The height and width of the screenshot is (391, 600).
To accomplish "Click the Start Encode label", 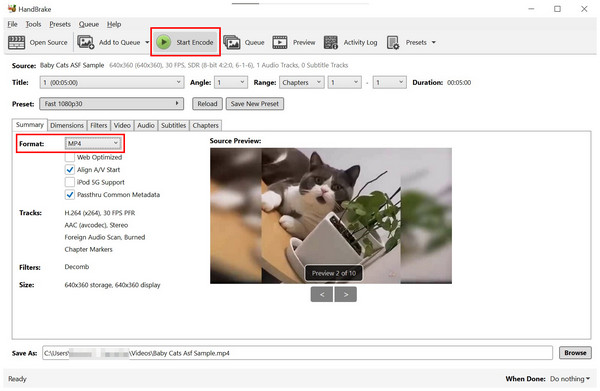I will 195,42.
